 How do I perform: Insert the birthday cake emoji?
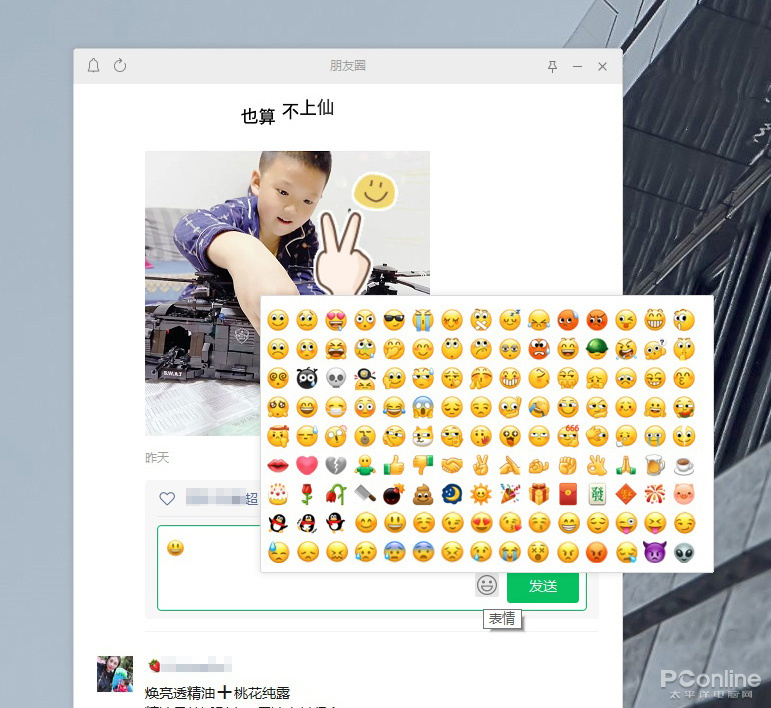point(278,494)
